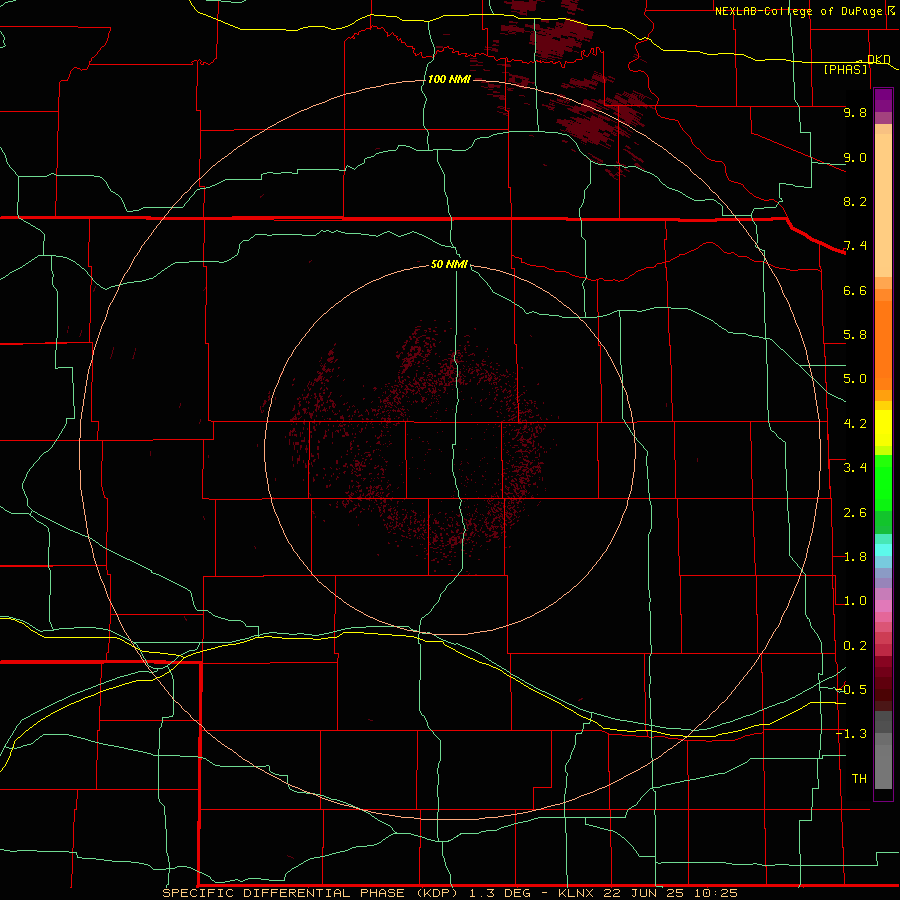
Task: Click the [PHAS] legend heading
Action: 845,69
